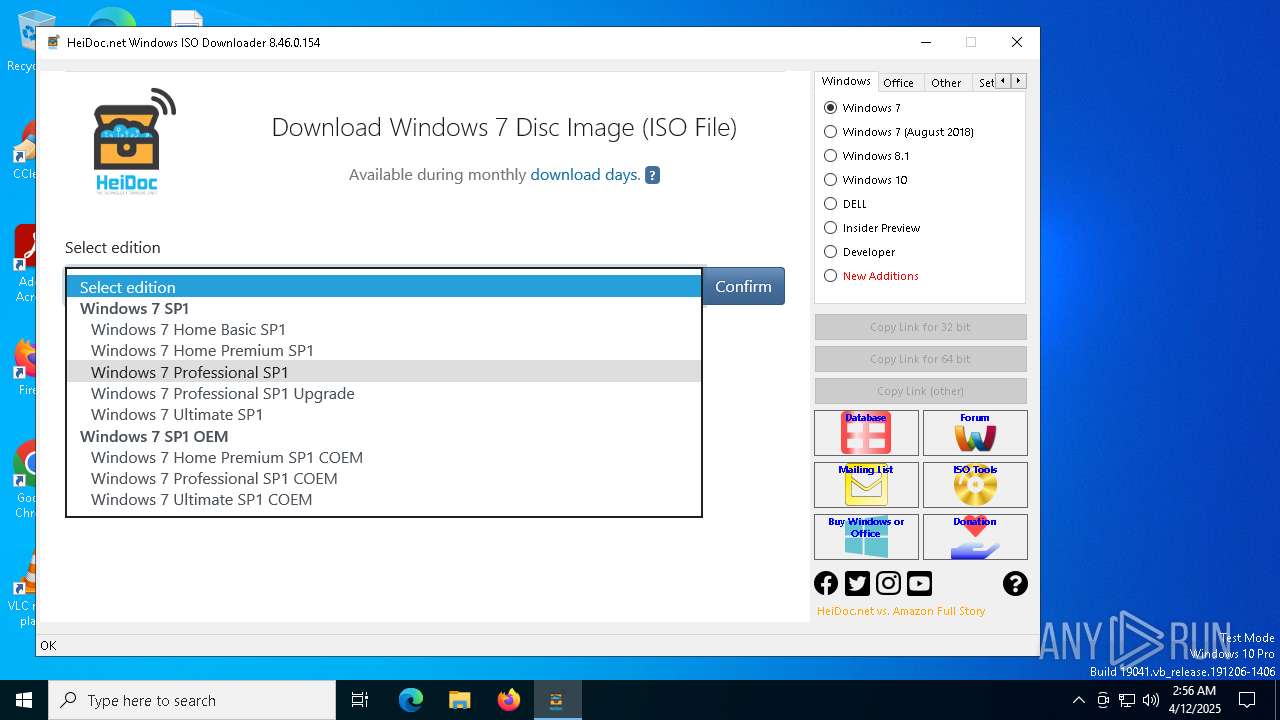The height and width of the screenshot is (720, 1280).
Task: Switch to the Windows tab
Action: pos(846,82)
